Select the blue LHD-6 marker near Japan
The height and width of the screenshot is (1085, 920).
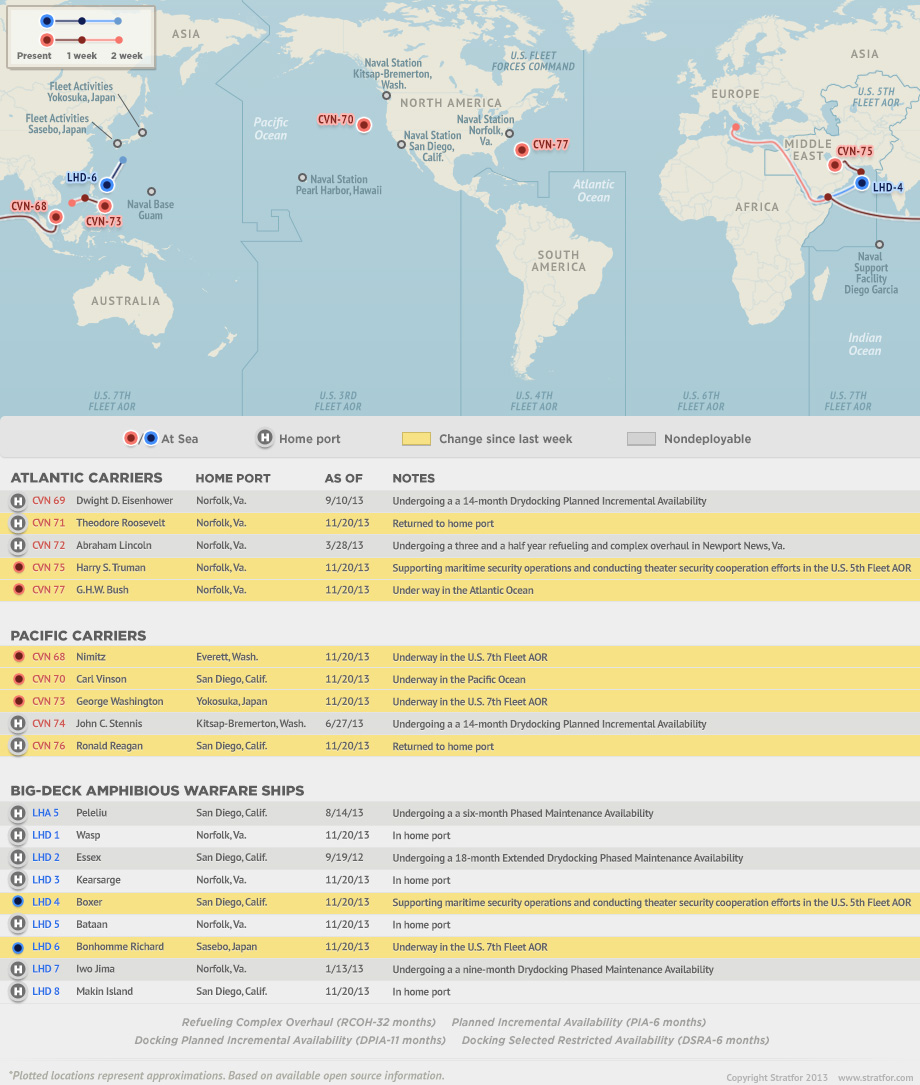[107, 184]
